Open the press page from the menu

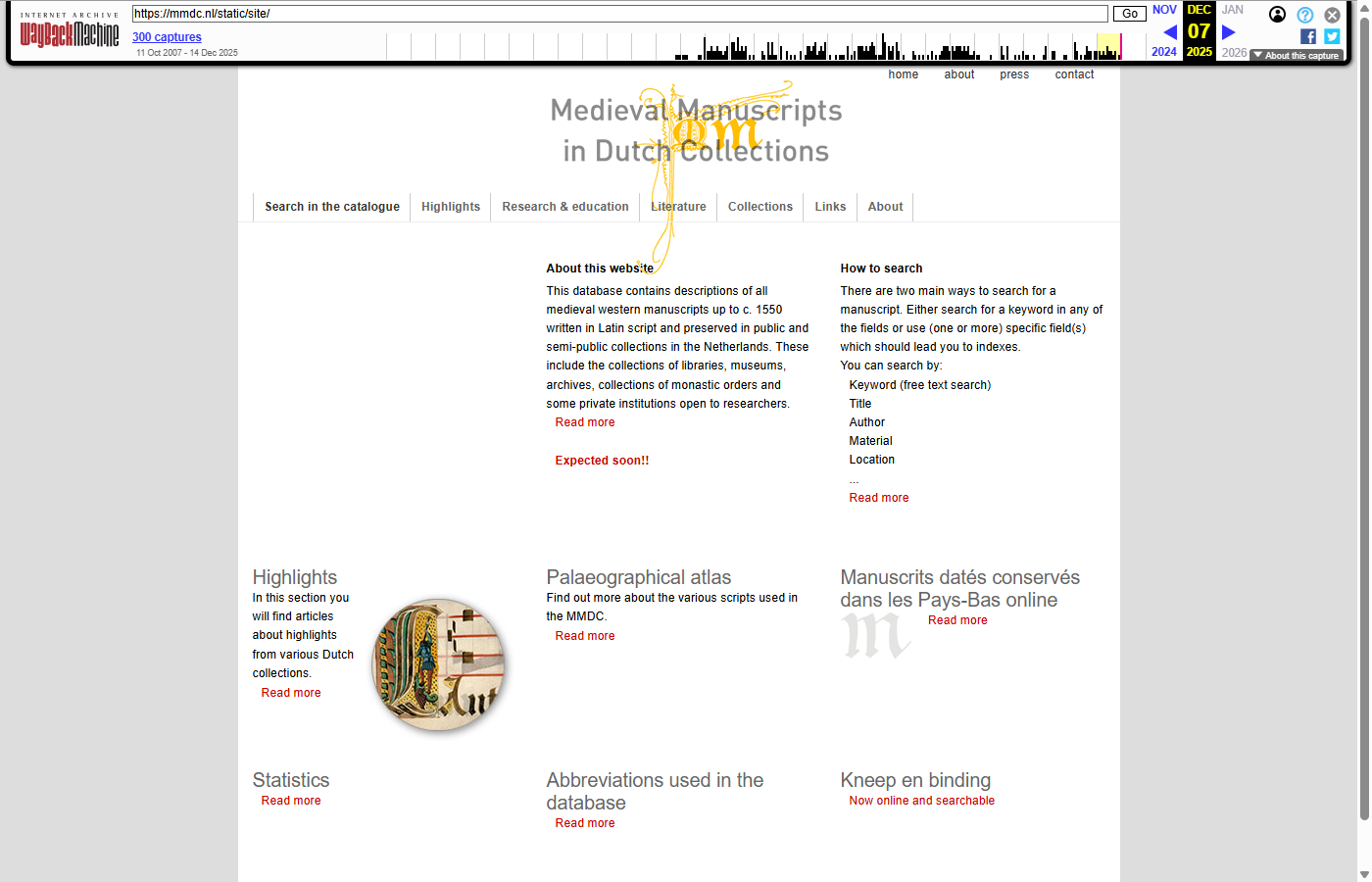pyautogui.click(x=1014, y=73)
